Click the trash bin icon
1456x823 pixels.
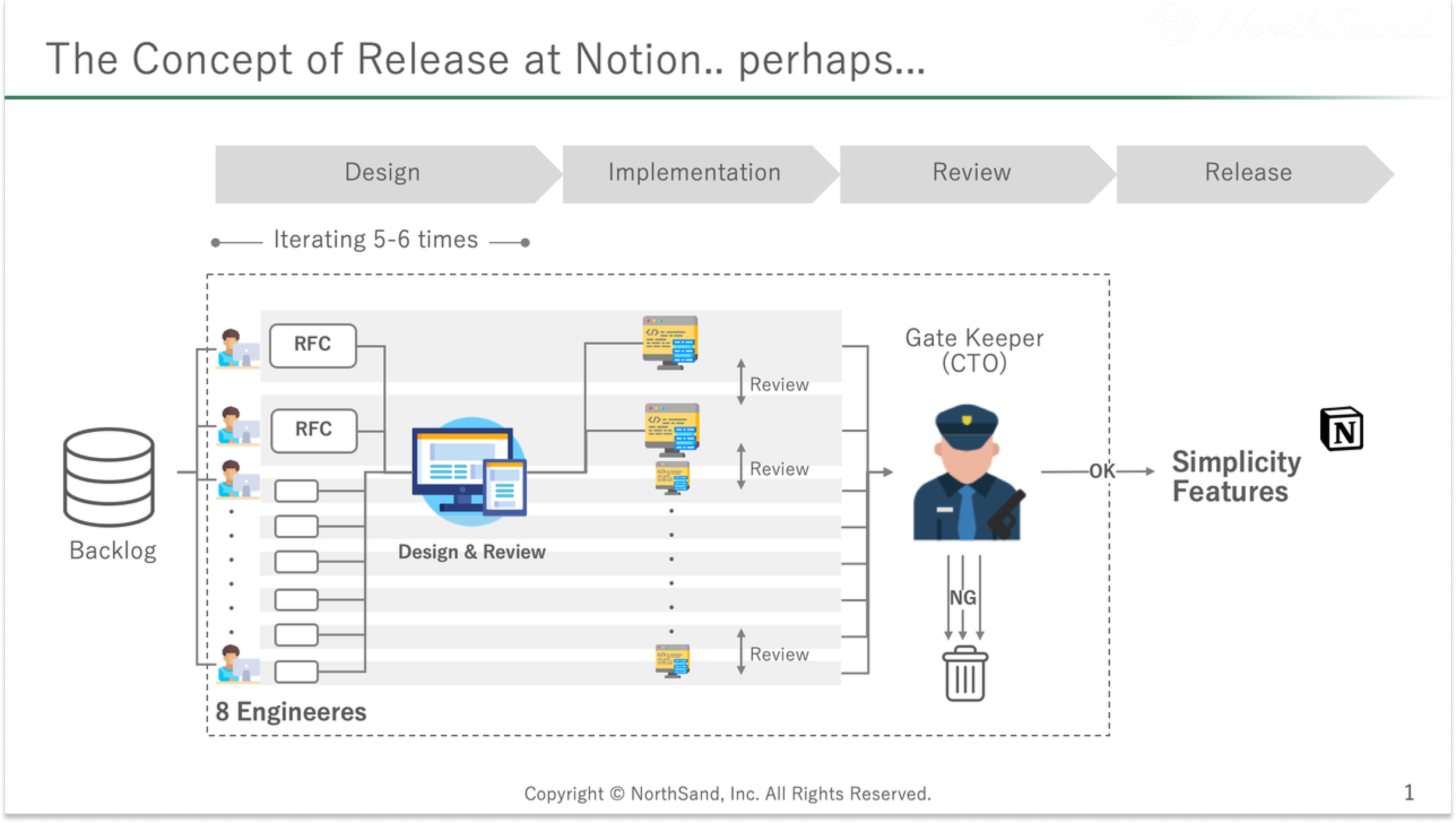pos(964,674)
